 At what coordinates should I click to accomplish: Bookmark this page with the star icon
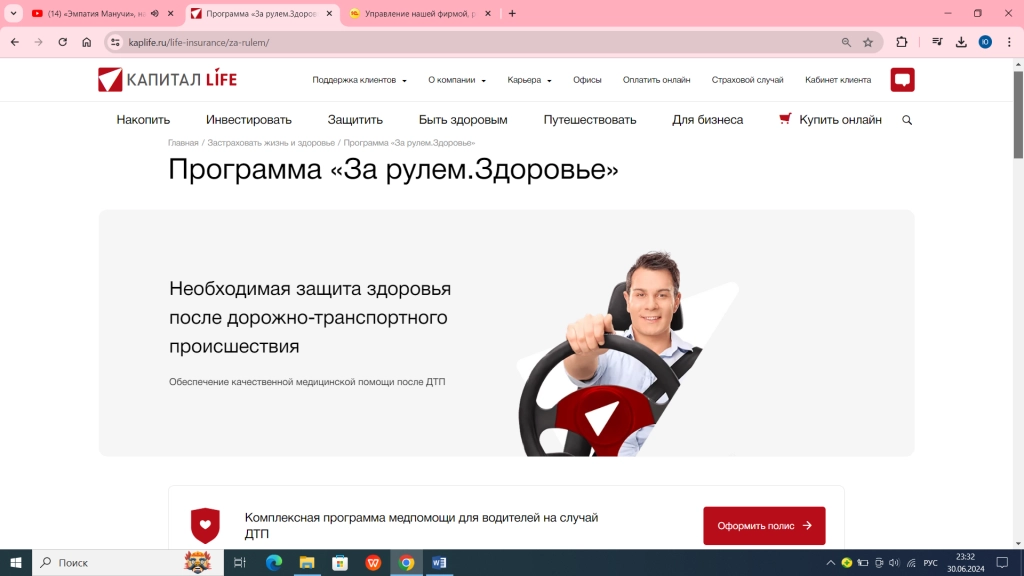(x=868, y=42)
